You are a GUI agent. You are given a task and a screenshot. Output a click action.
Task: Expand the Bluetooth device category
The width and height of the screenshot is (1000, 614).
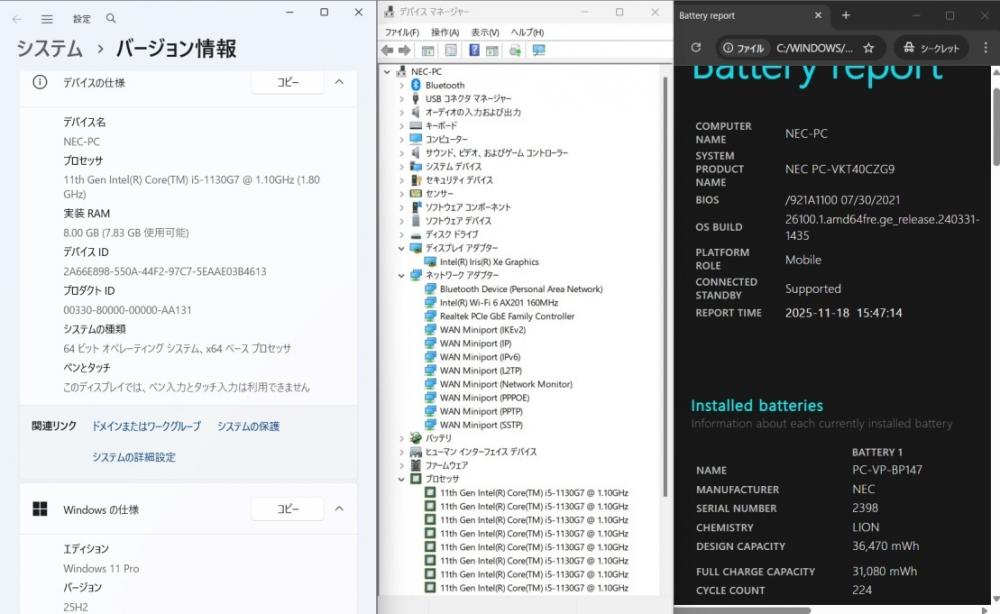click(x=401, y=85)
